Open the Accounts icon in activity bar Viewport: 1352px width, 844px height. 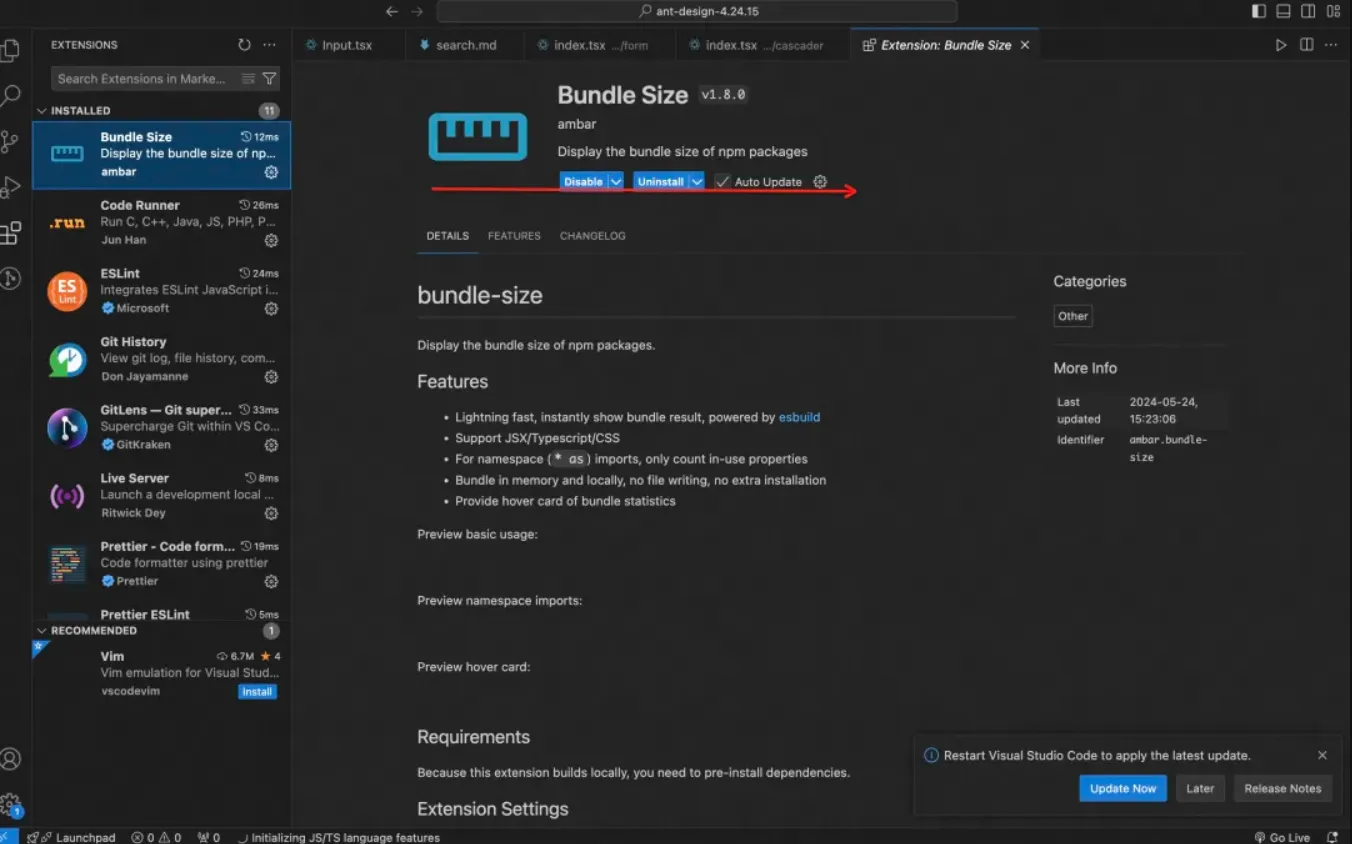(x=10, y=759)
